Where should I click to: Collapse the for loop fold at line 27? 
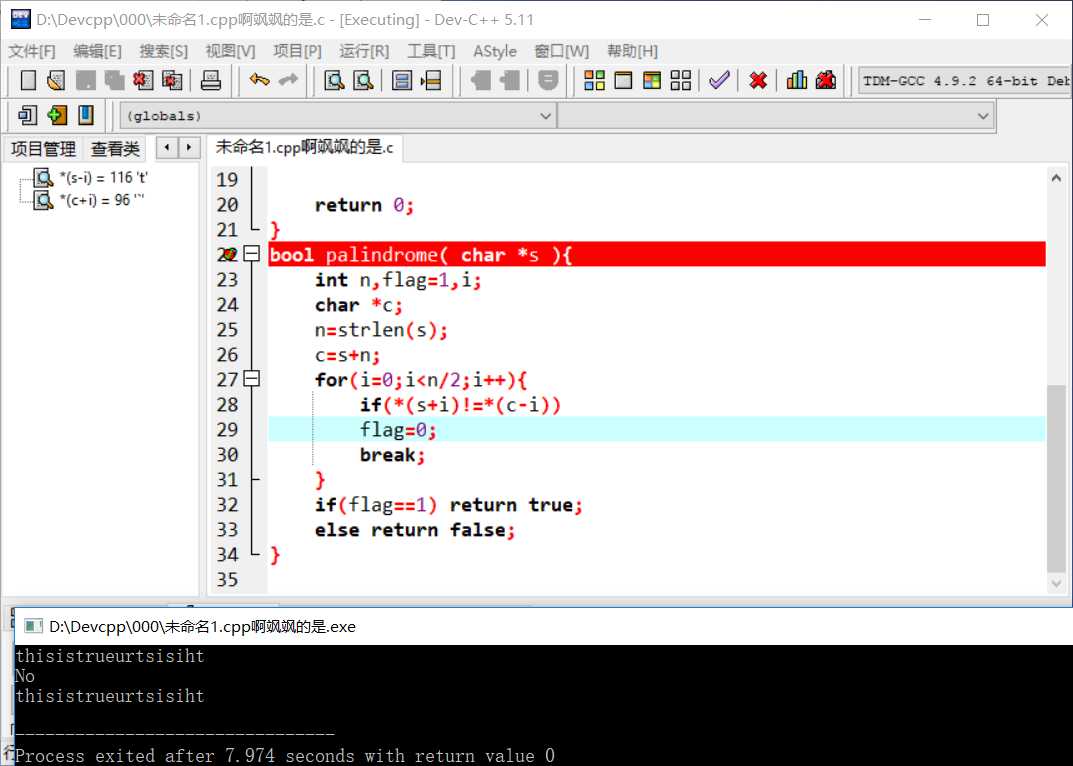252,379
